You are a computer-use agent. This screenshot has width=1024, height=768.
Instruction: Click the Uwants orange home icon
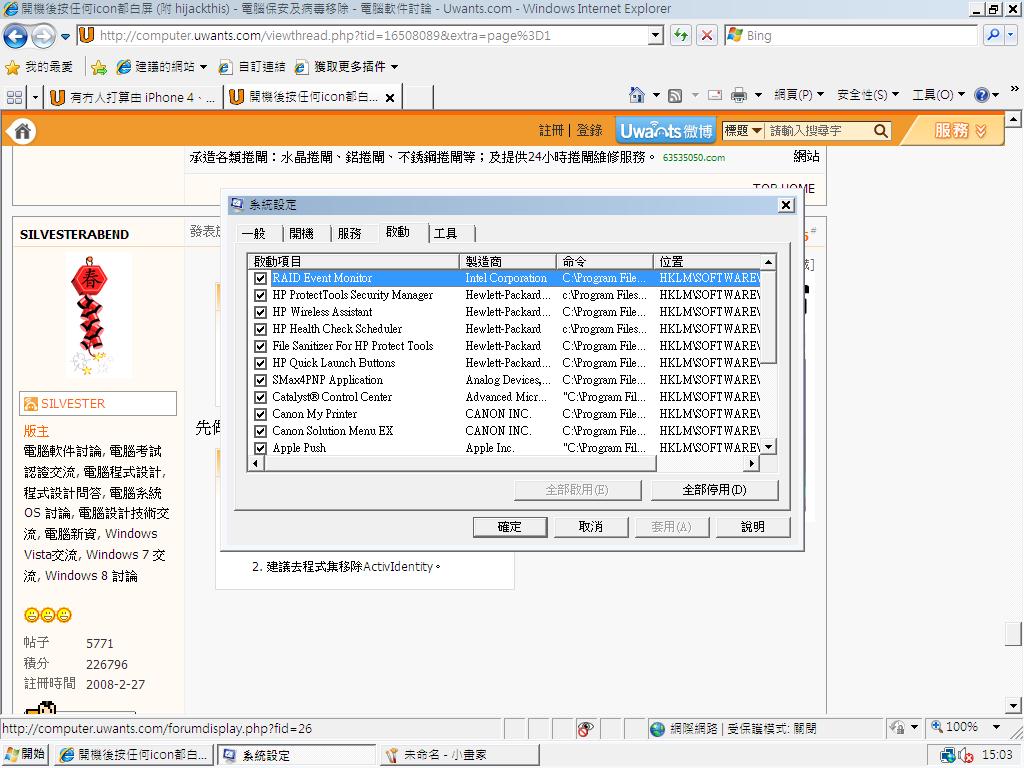point(22,131)
